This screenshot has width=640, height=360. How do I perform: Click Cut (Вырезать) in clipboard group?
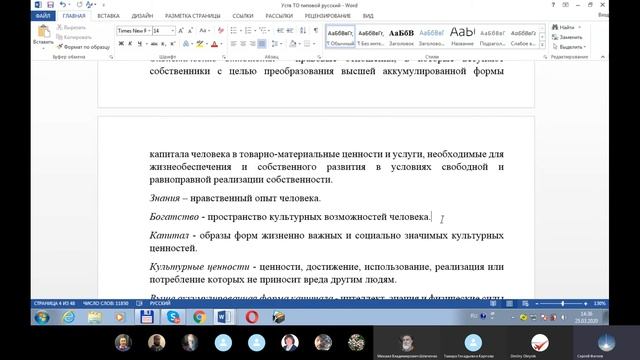tap(71, 27)
